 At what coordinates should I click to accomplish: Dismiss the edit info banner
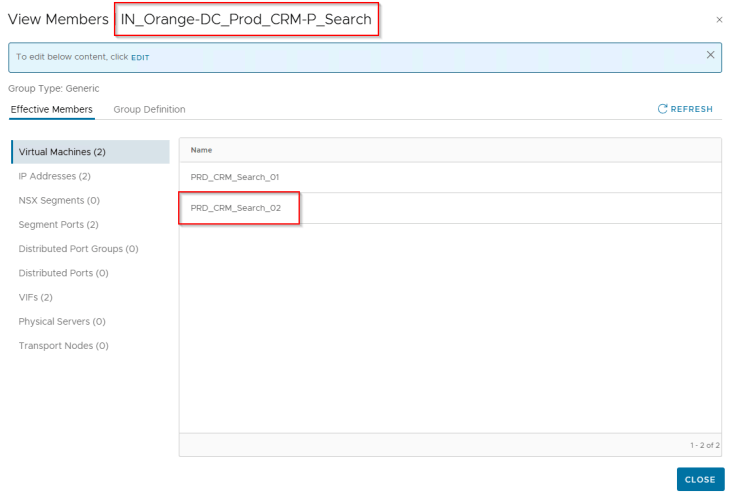pyautogui.click(x=710, y=55)
